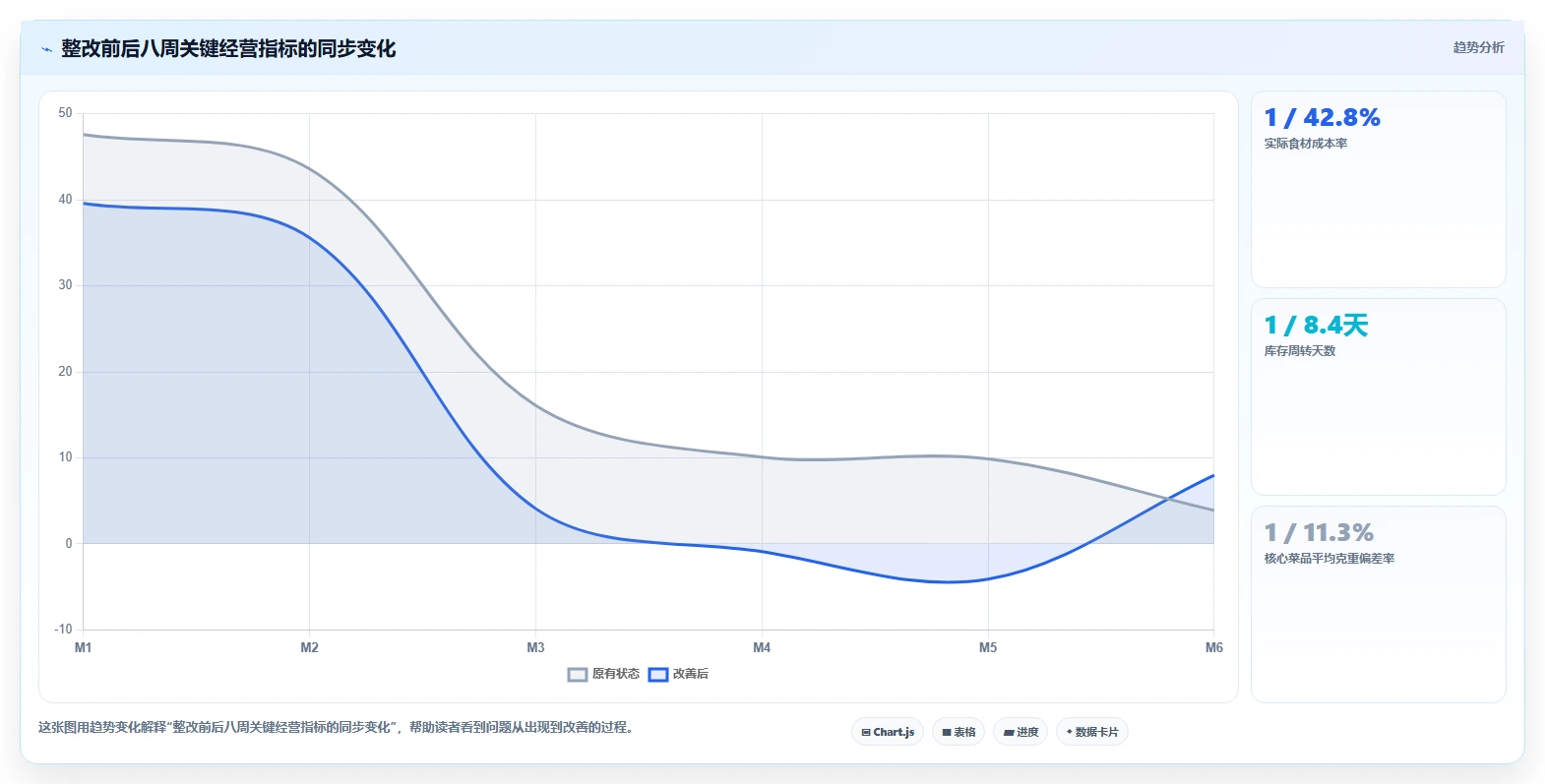Click the 改善后 legend label
The width and height of the screenshot is (1545, 784).
(x=690, y=674)
